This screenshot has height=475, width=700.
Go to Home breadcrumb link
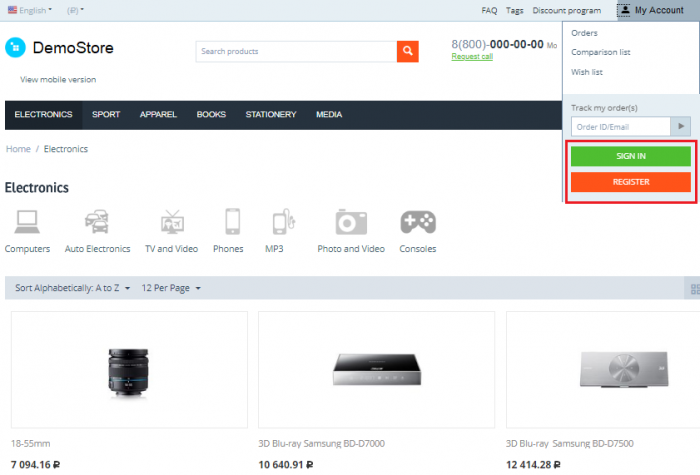pos(18,149)
